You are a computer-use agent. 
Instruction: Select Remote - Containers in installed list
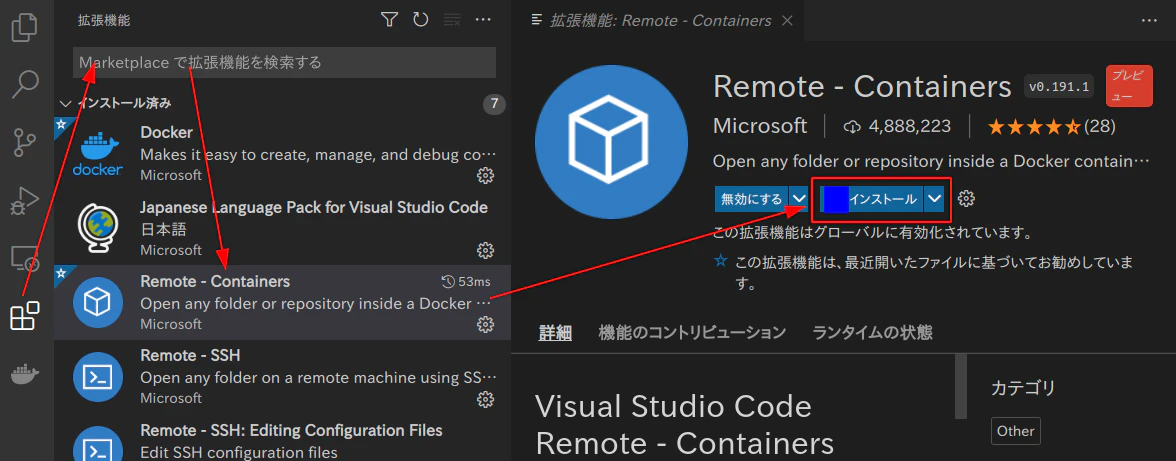click(x=283, y=302)
